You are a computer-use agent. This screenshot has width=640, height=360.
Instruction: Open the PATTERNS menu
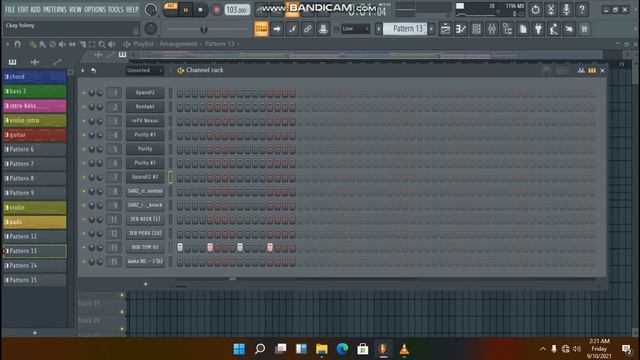click(55, 9)
